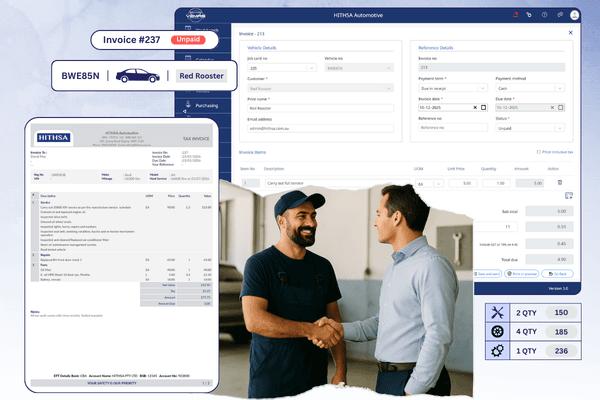
Task: Open the tax invoice document preview
Action: (x=122, y=255)
